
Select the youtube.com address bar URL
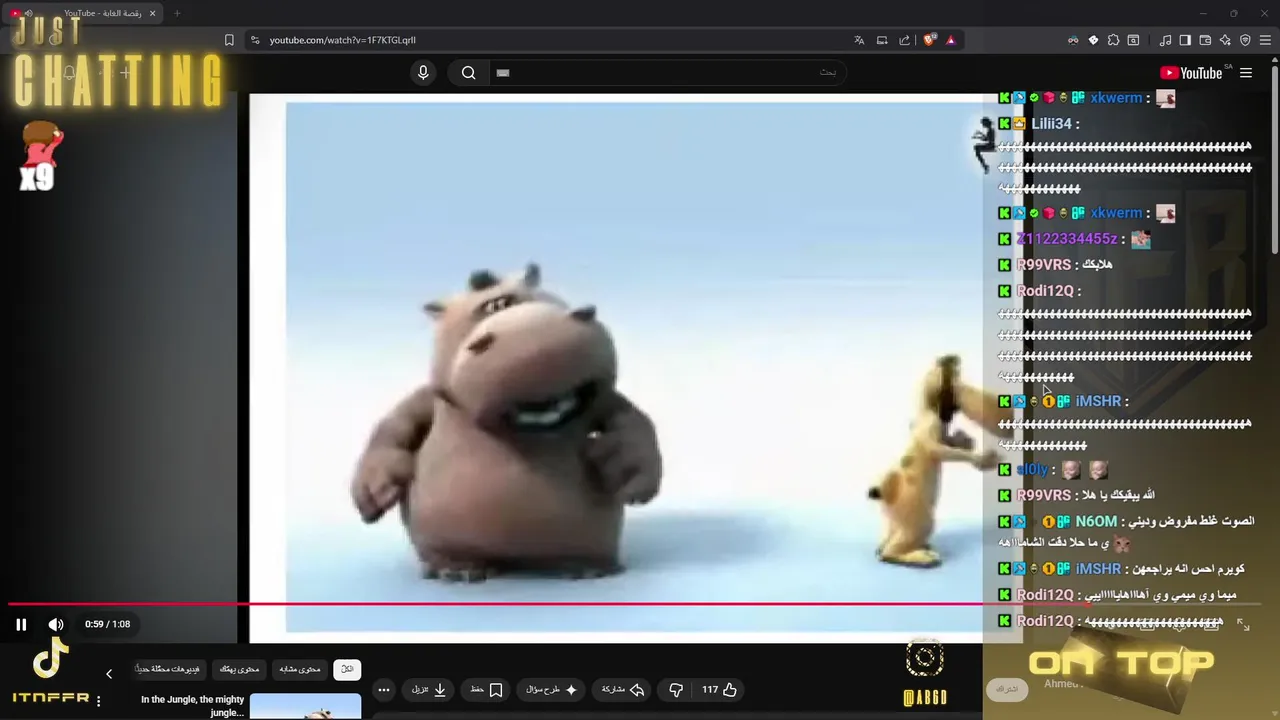[x=342, y=40]
